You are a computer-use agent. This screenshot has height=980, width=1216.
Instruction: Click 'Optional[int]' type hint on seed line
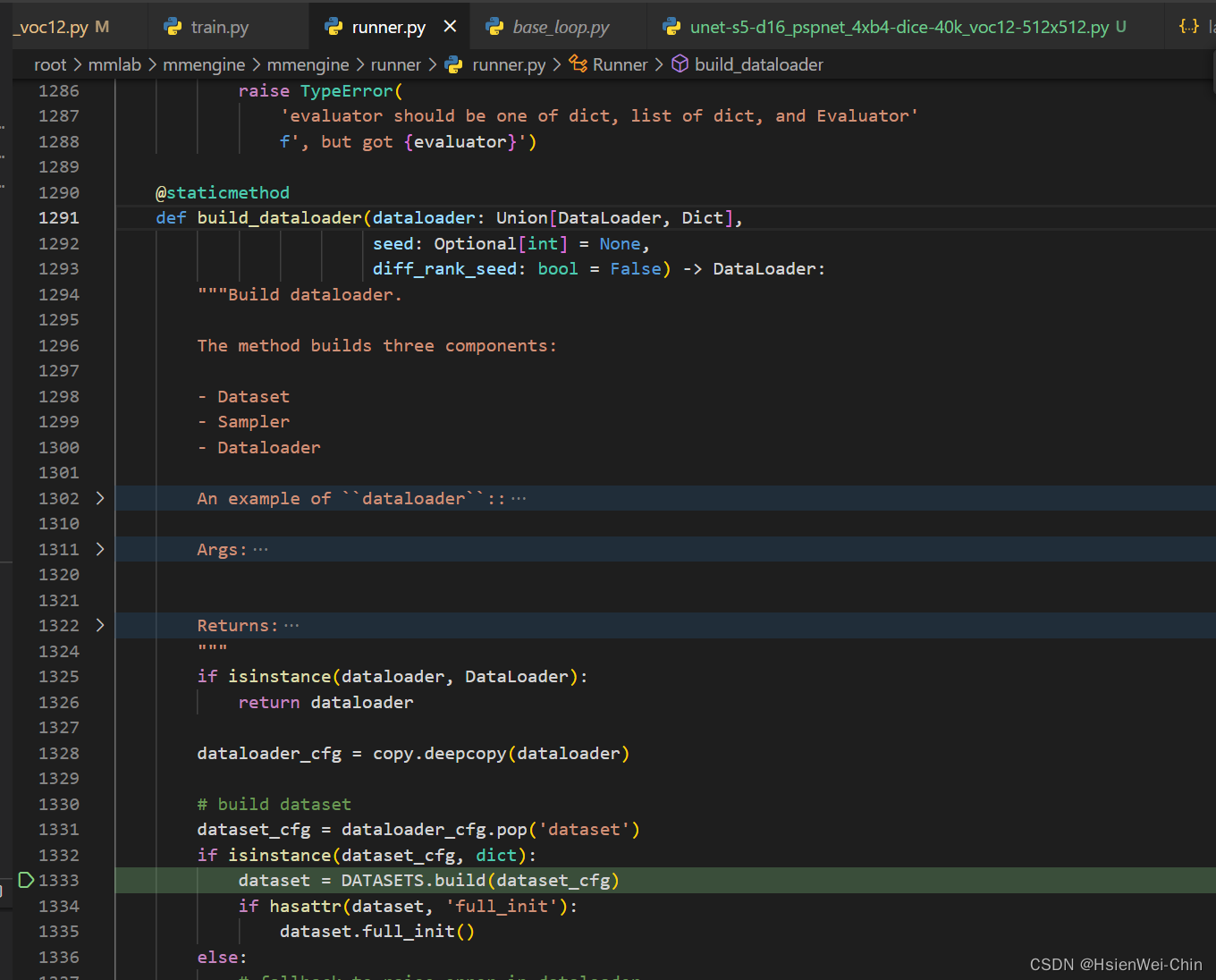click(501, 243)
